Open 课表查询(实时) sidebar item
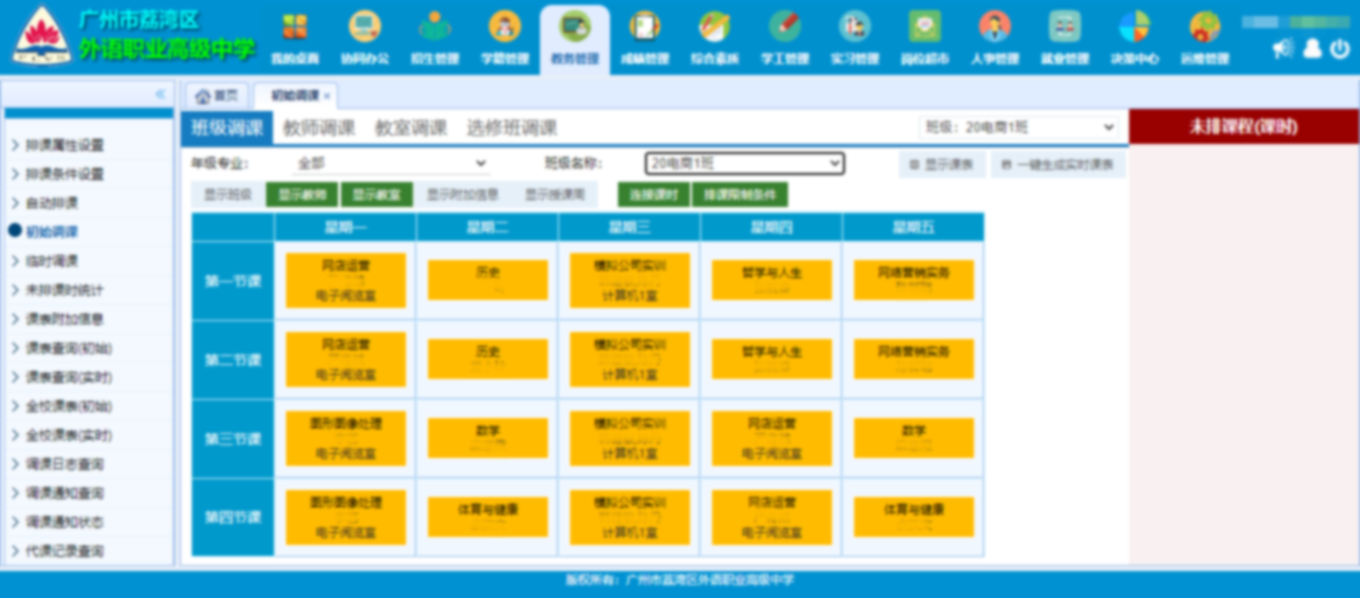1360x598 pixels. pyautogui.click(x=69, y=377)
